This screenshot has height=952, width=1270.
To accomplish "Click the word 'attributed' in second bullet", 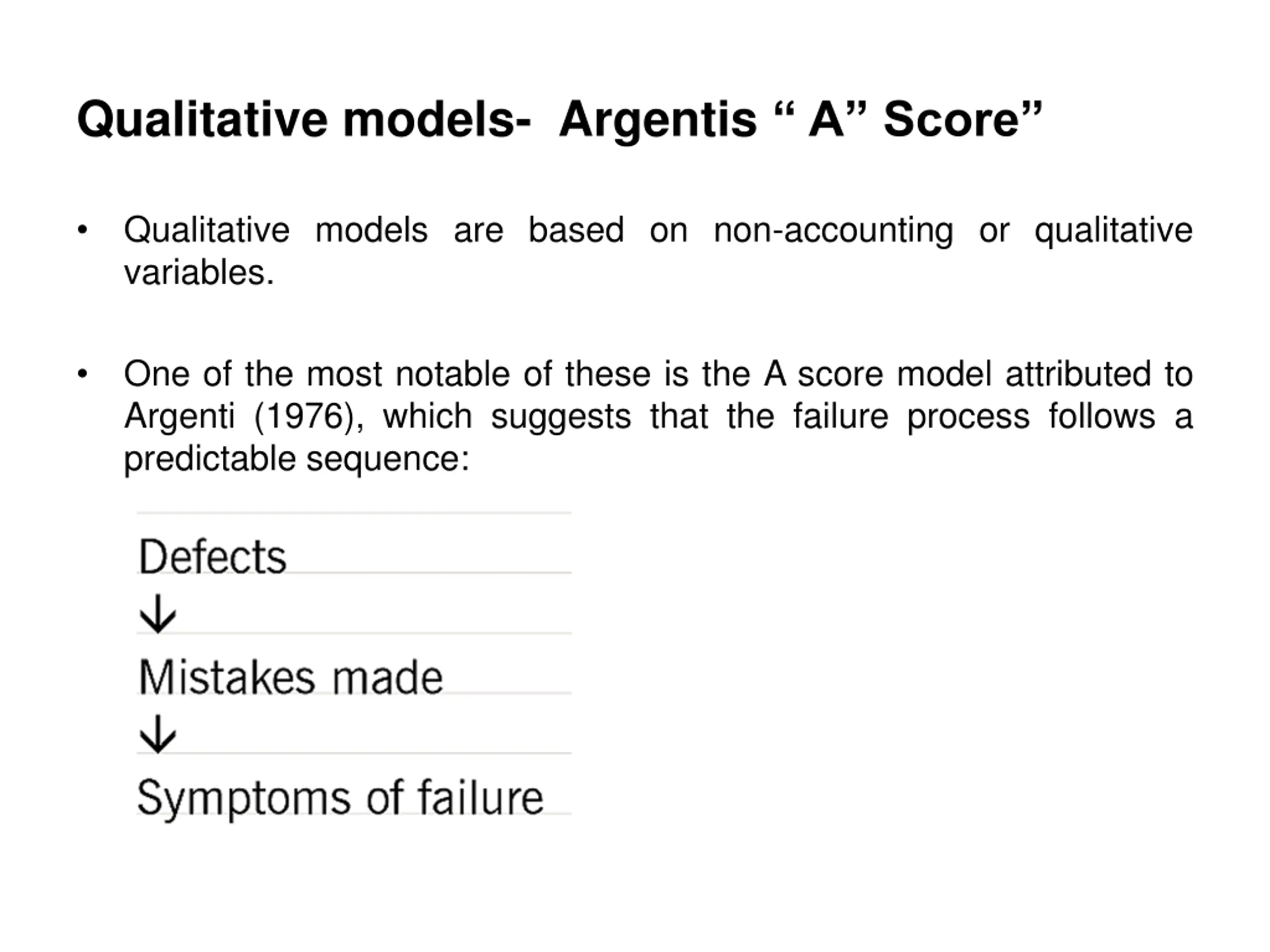I will (1078, 374).
